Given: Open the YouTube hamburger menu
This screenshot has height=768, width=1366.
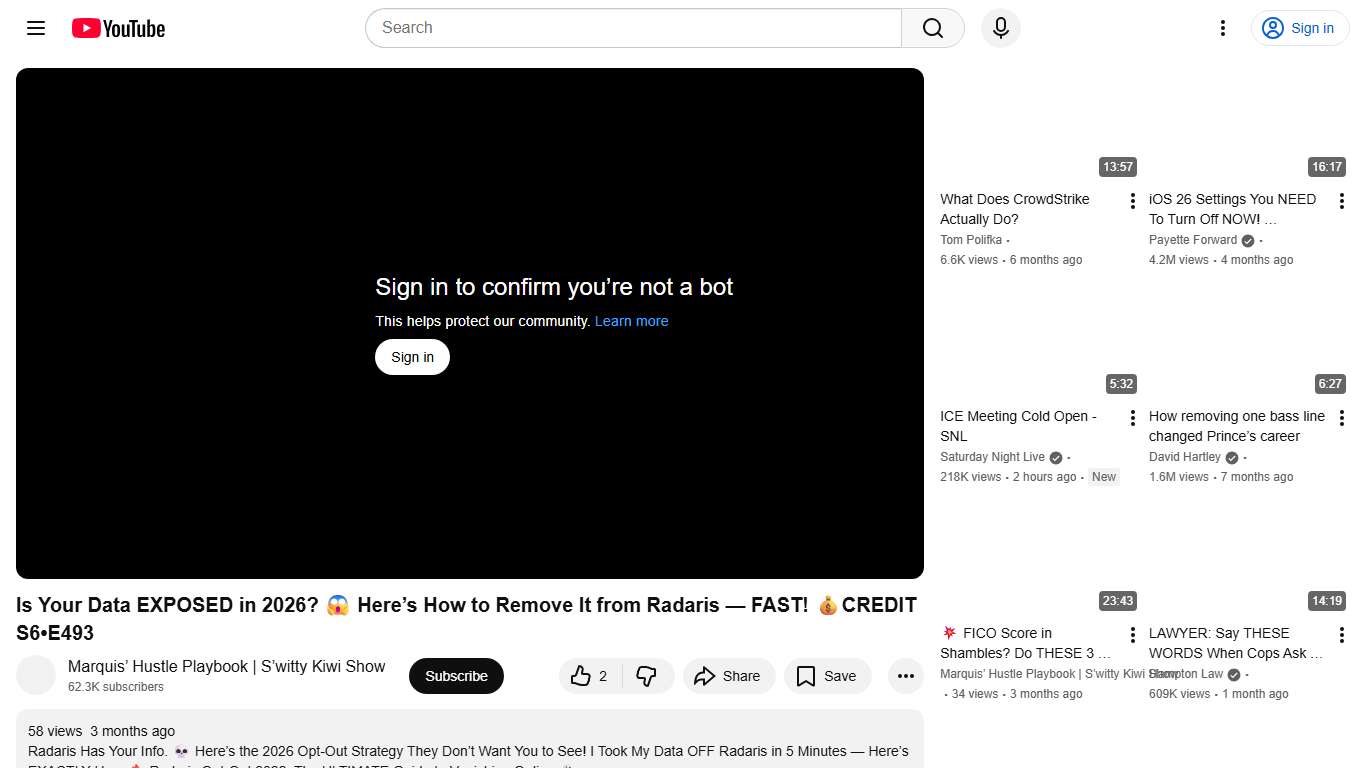Looking at the screenshot, I should (35, 28).
